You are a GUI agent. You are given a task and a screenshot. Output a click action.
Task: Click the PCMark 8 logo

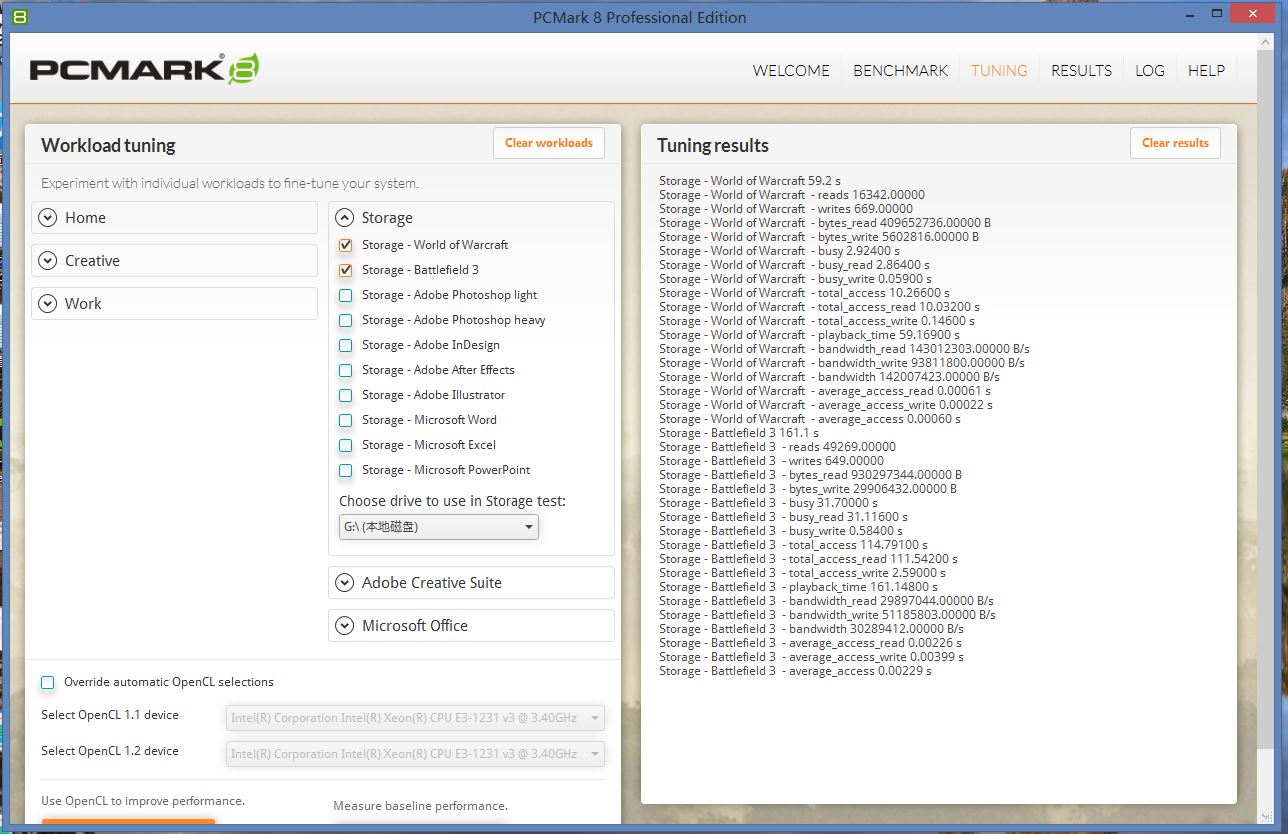pyautogui.click(x=145, y=69)
